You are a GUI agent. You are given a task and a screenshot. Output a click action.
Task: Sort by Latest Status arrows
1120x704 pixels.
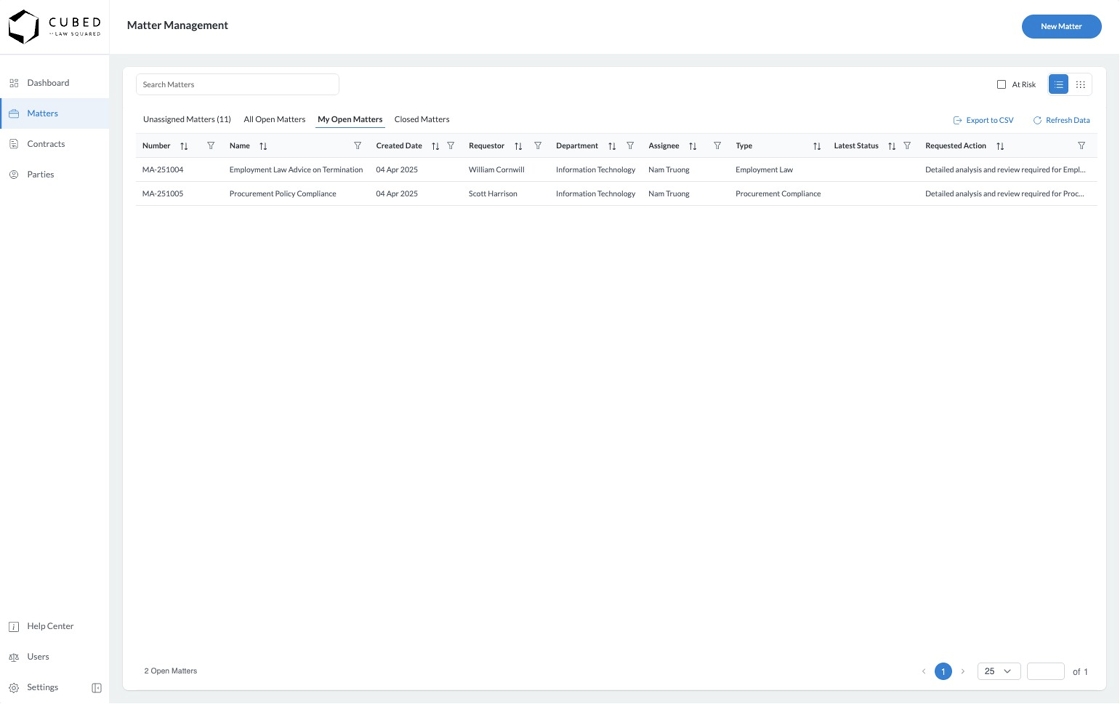click(891, 146)
